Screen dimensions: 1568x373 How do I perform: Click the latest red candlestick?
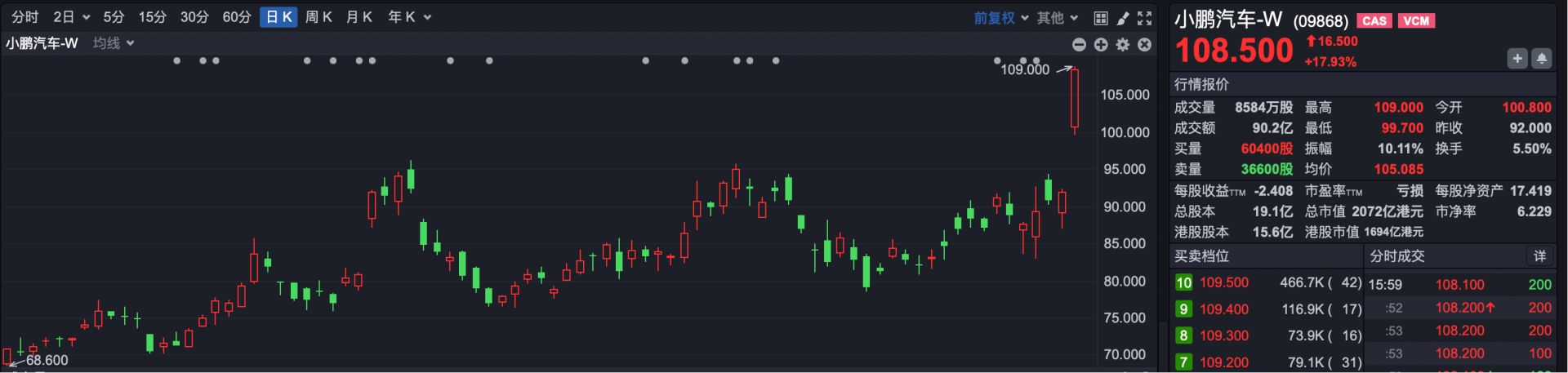(x=1075, y=100)
